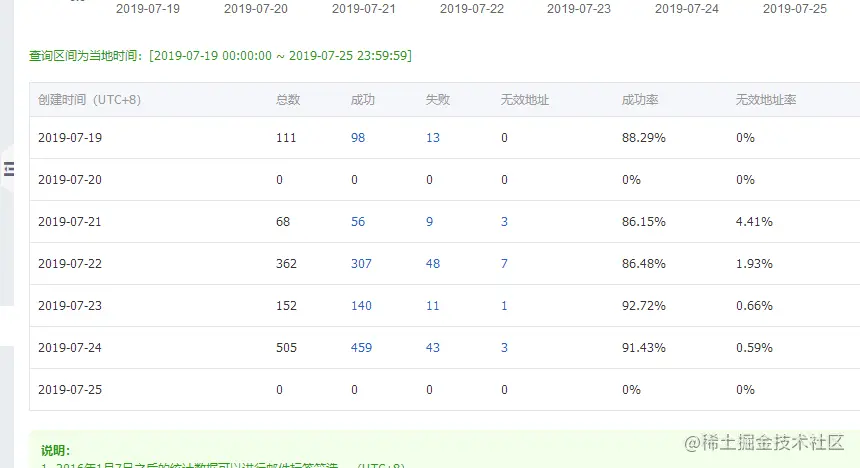This screenshot has height=468, width=860.
Task: Open failure count 9 for 2019-07-21
Action: (x=429, y=222)
